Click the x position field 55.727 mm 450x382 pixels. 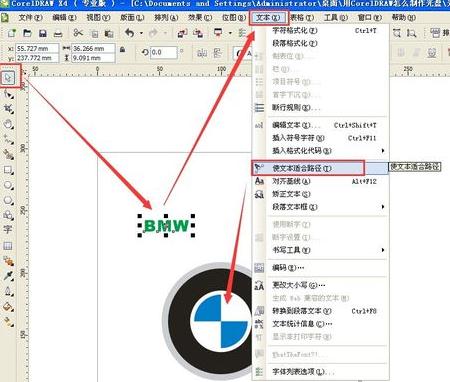[x=37, y=49]
